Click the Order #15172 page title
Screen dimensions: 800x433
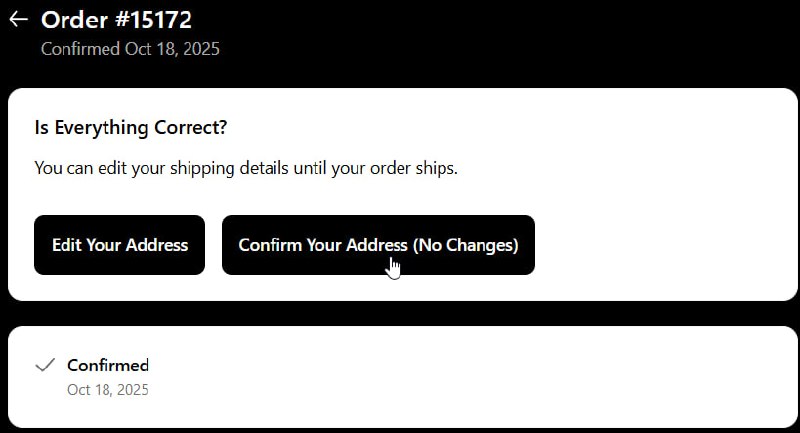116,20
